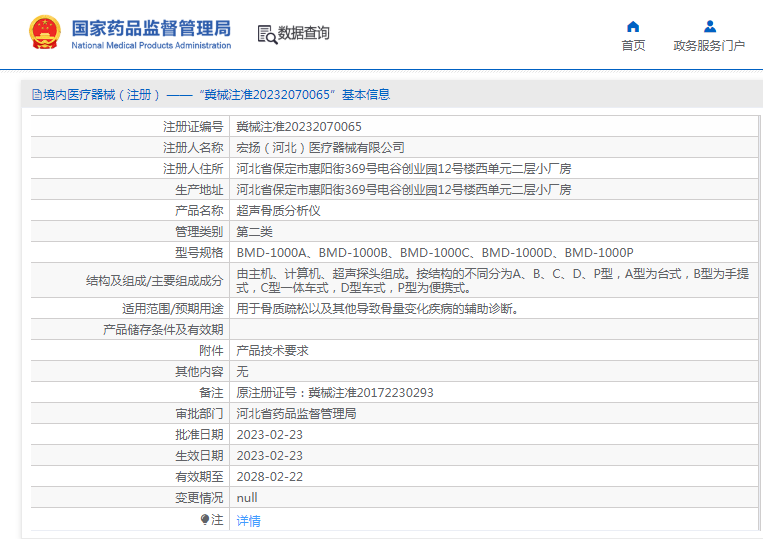Click the 有效期至 row label
Screen dimensions: 763x539
199,476
